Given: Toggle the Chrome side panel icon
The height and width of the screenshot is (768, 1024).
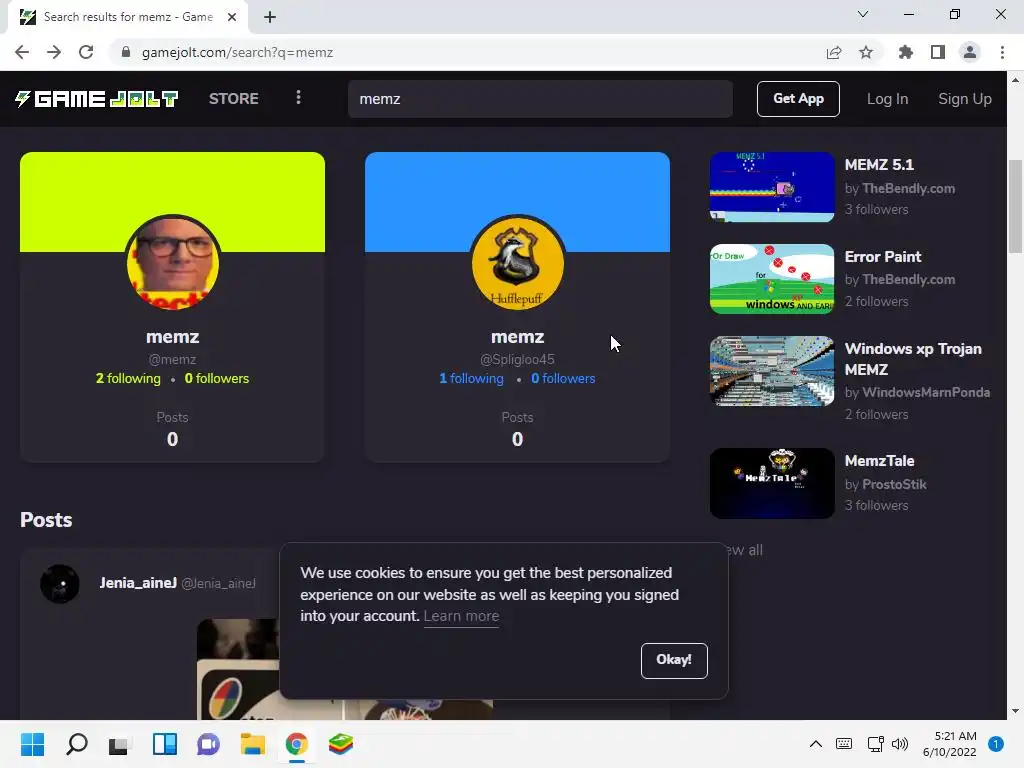Looking at the screenshot, I should (x=938, y=52).
